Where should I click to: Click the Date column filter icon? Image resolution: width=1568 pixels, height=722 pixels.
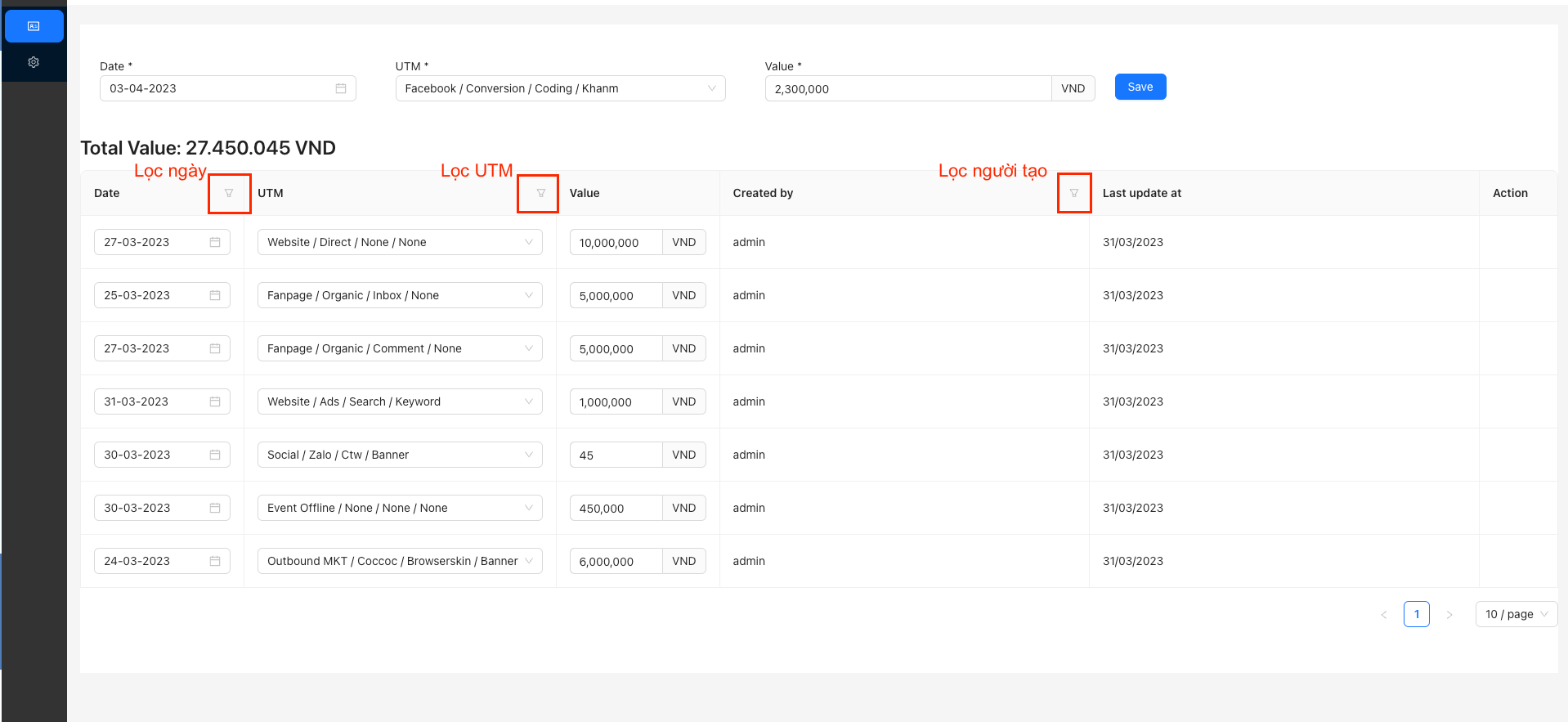[229, 194]
